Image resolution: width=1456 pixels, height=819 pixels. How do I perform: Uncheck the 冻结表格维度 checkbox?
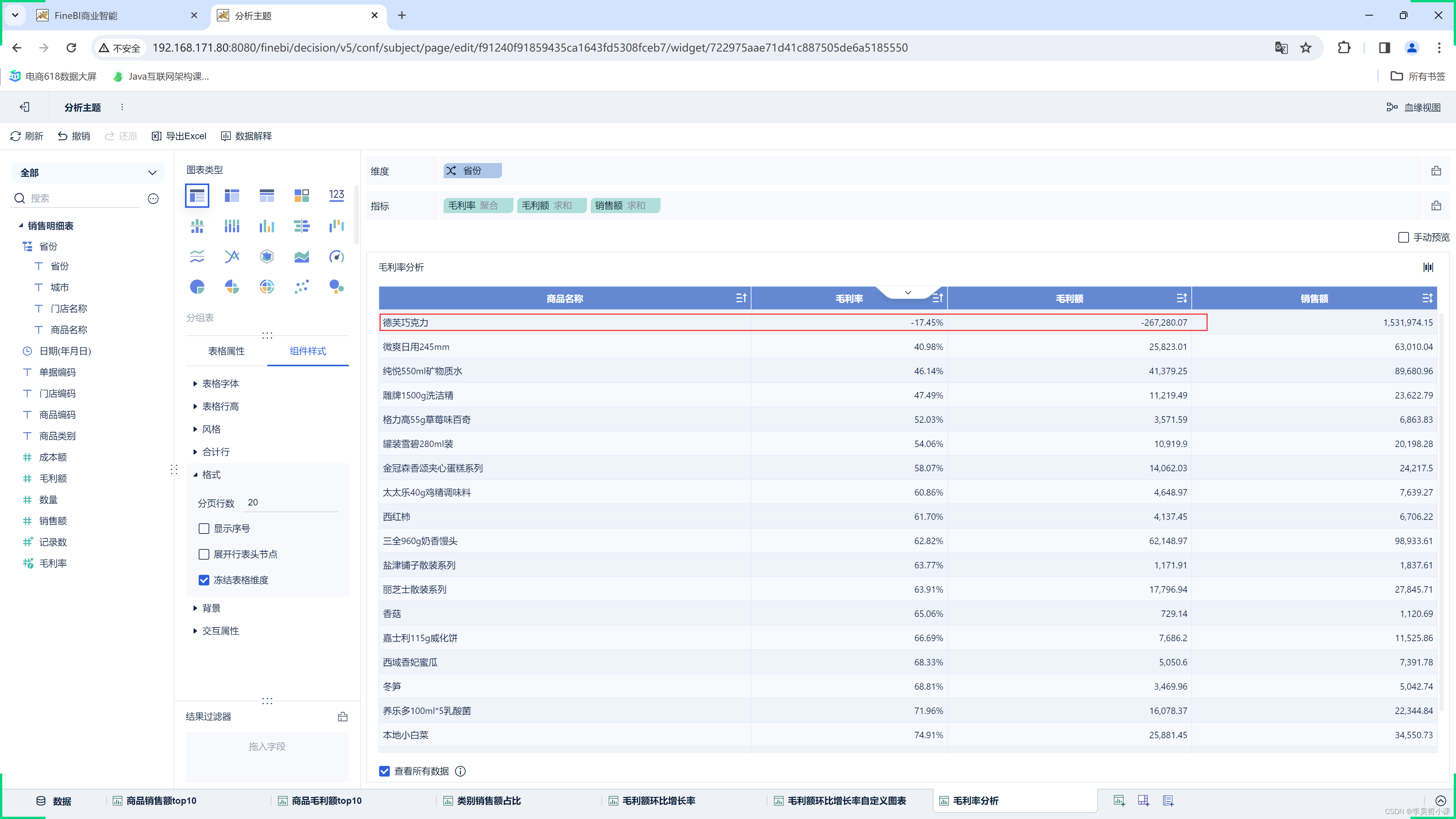click(x=204, y=580)
